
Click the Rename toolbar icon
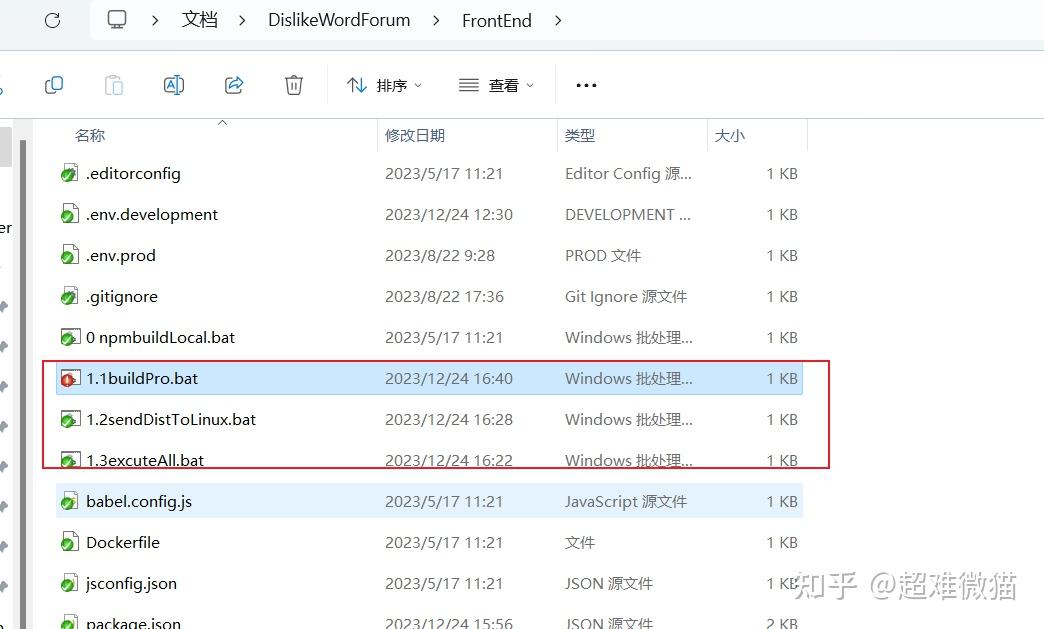[174, 85]
